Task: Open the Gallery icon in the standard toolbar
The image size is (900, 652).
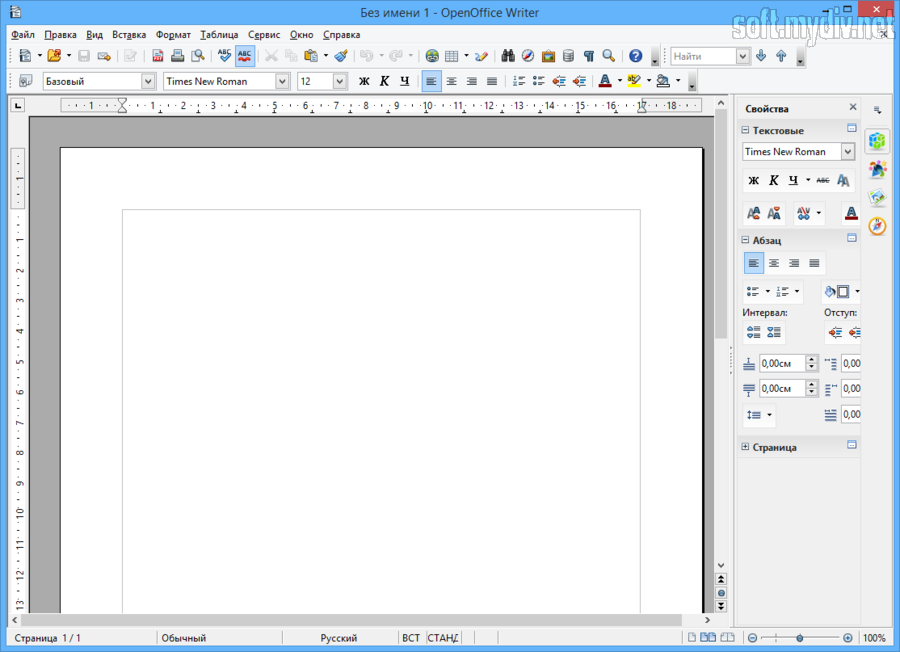Action: point(548,56)
